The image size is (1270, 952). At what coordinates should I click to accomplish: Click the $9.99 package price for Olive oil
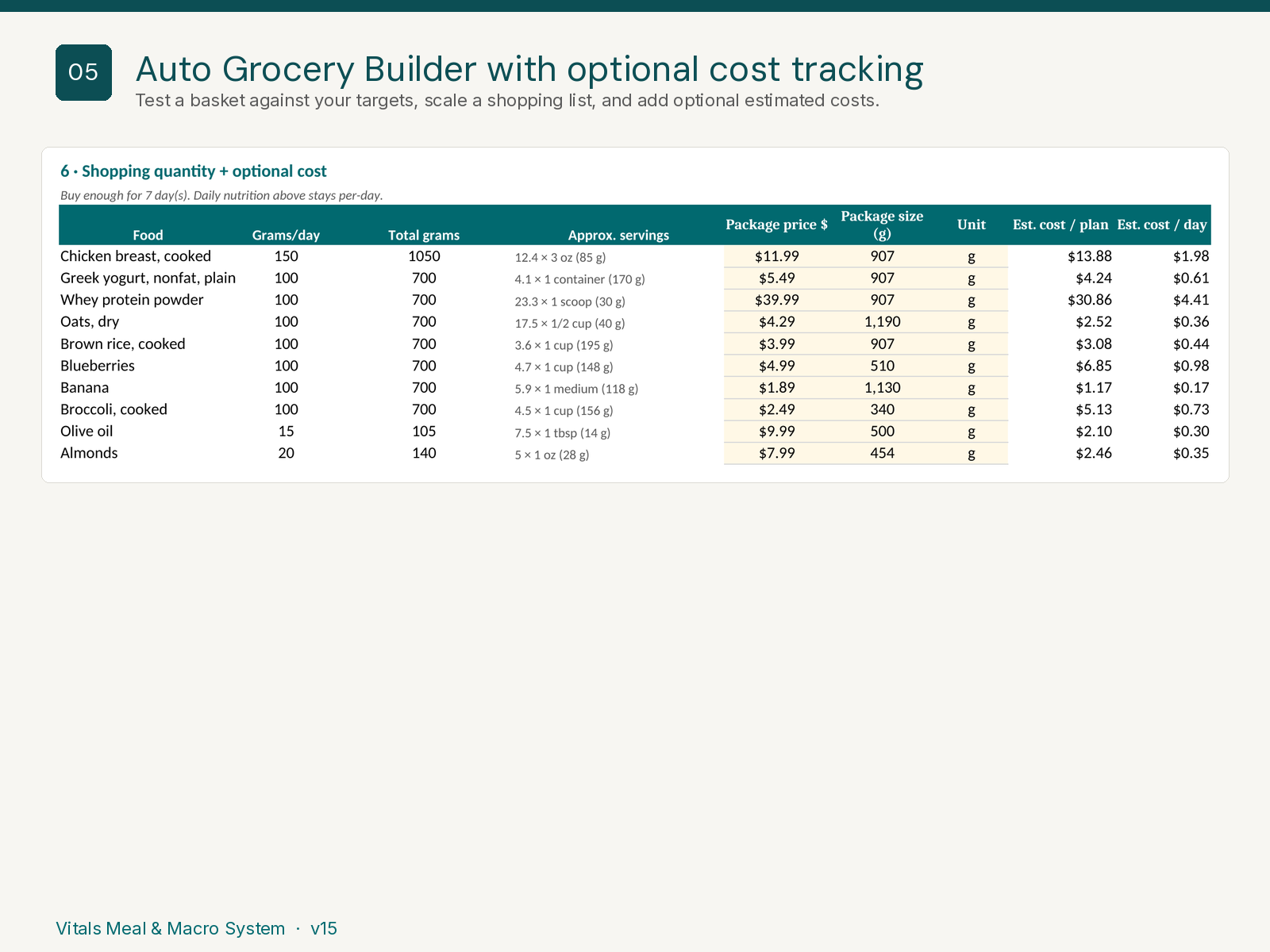(777, 432)
